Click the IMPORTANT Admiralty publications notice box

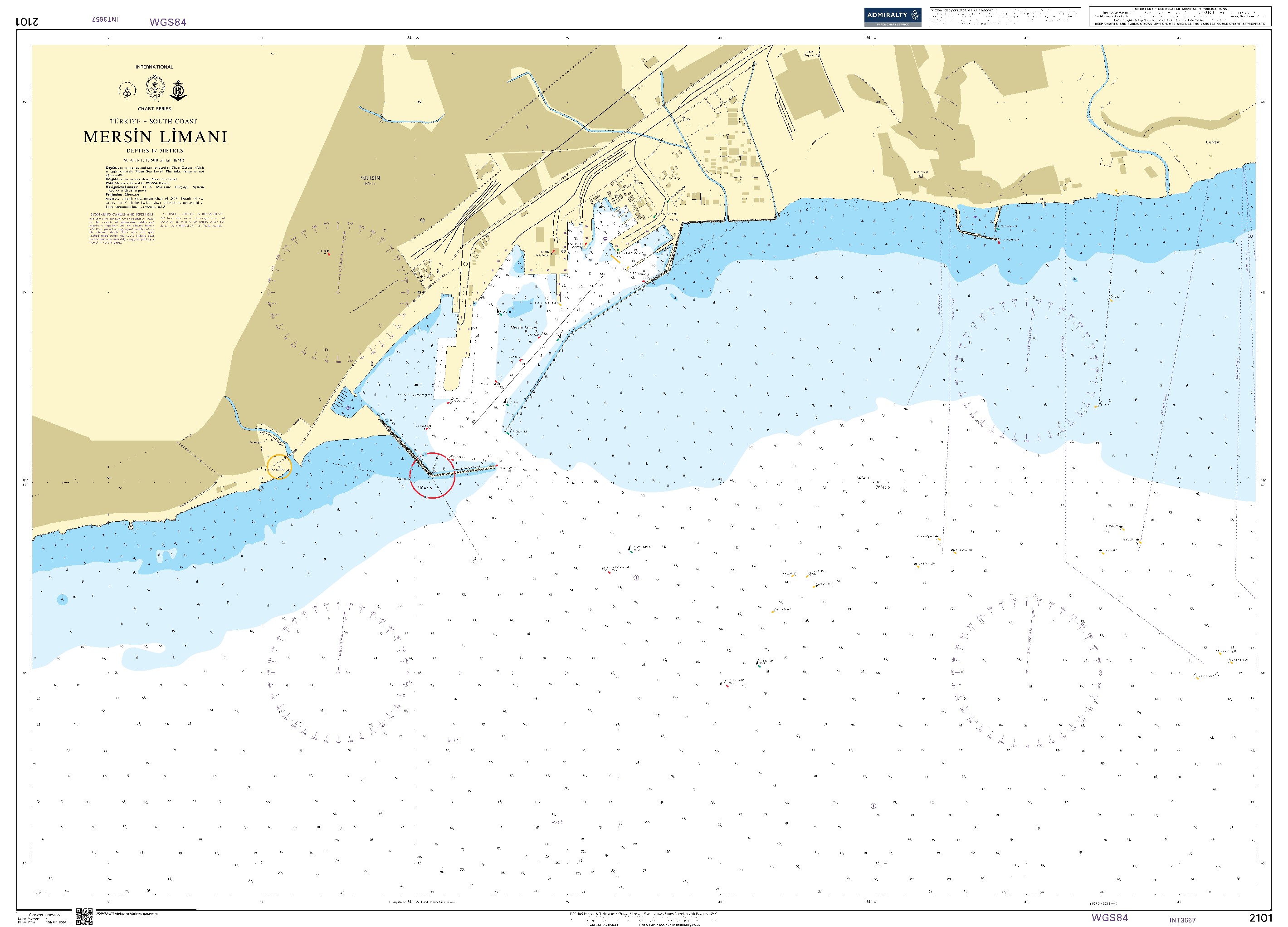click(x=1180, y=16)
